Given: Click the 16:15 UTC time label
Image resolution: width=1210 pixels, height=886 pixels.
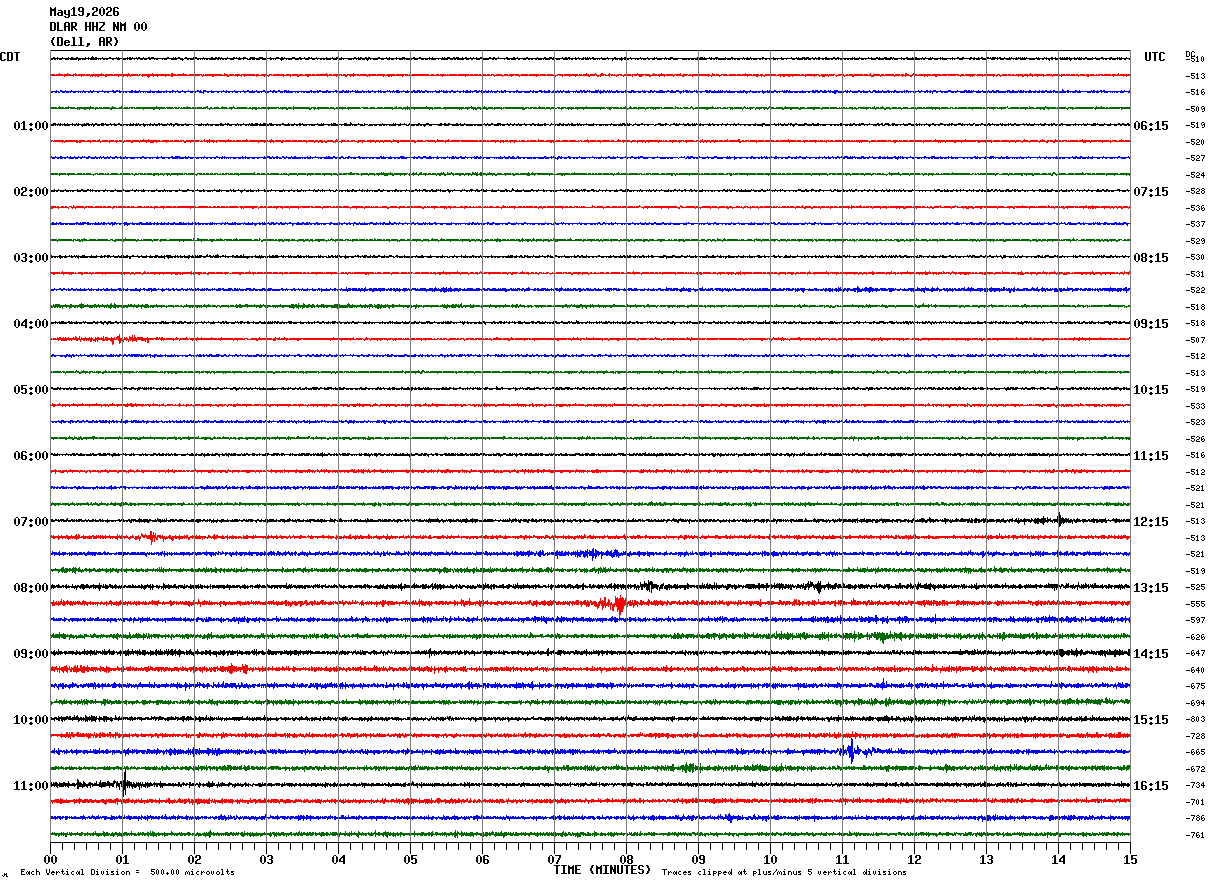Looking at the screenshot, I should coord(1151,786).
